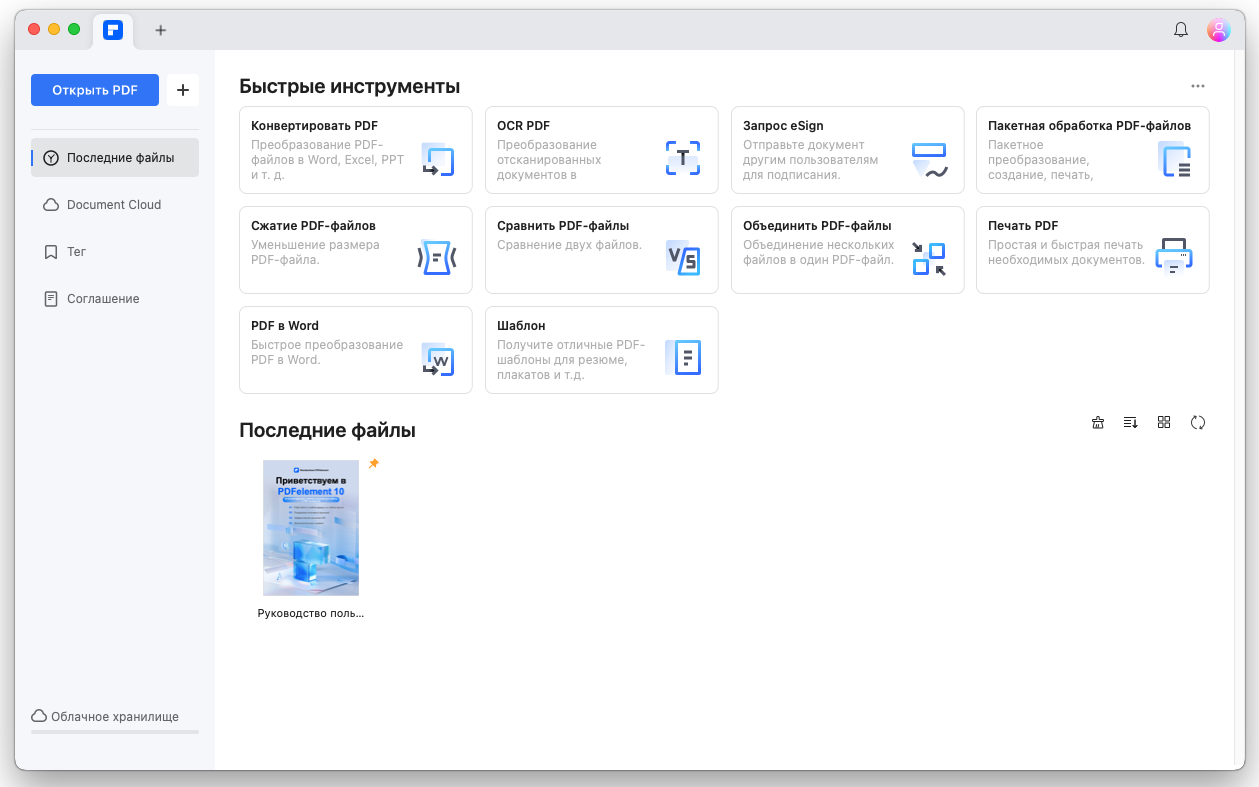This screenshot has height=787, width=1259.
Task: Click the Шаблон template icon
Action: pyautogui.click(x=683, y=357)
